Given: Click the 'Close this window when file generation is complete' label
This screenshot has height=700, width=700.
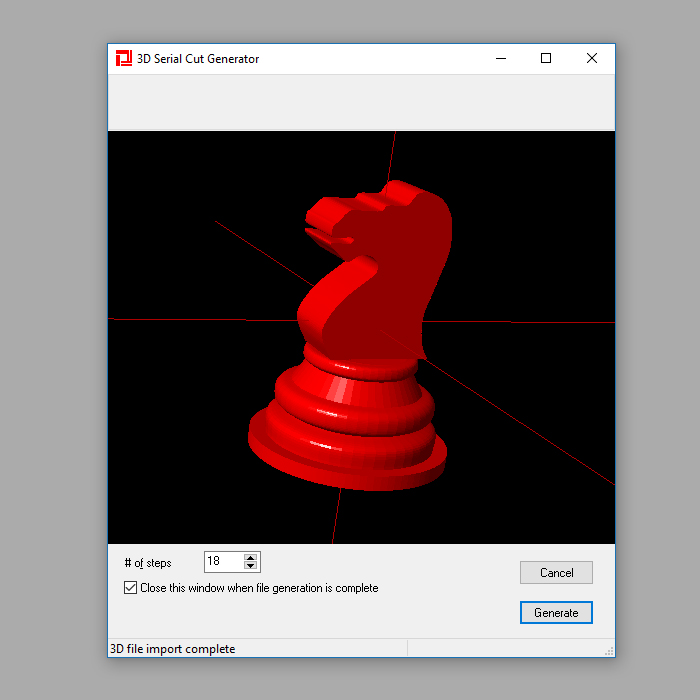Looking at the screenshot, I should (x=259, y=588).
